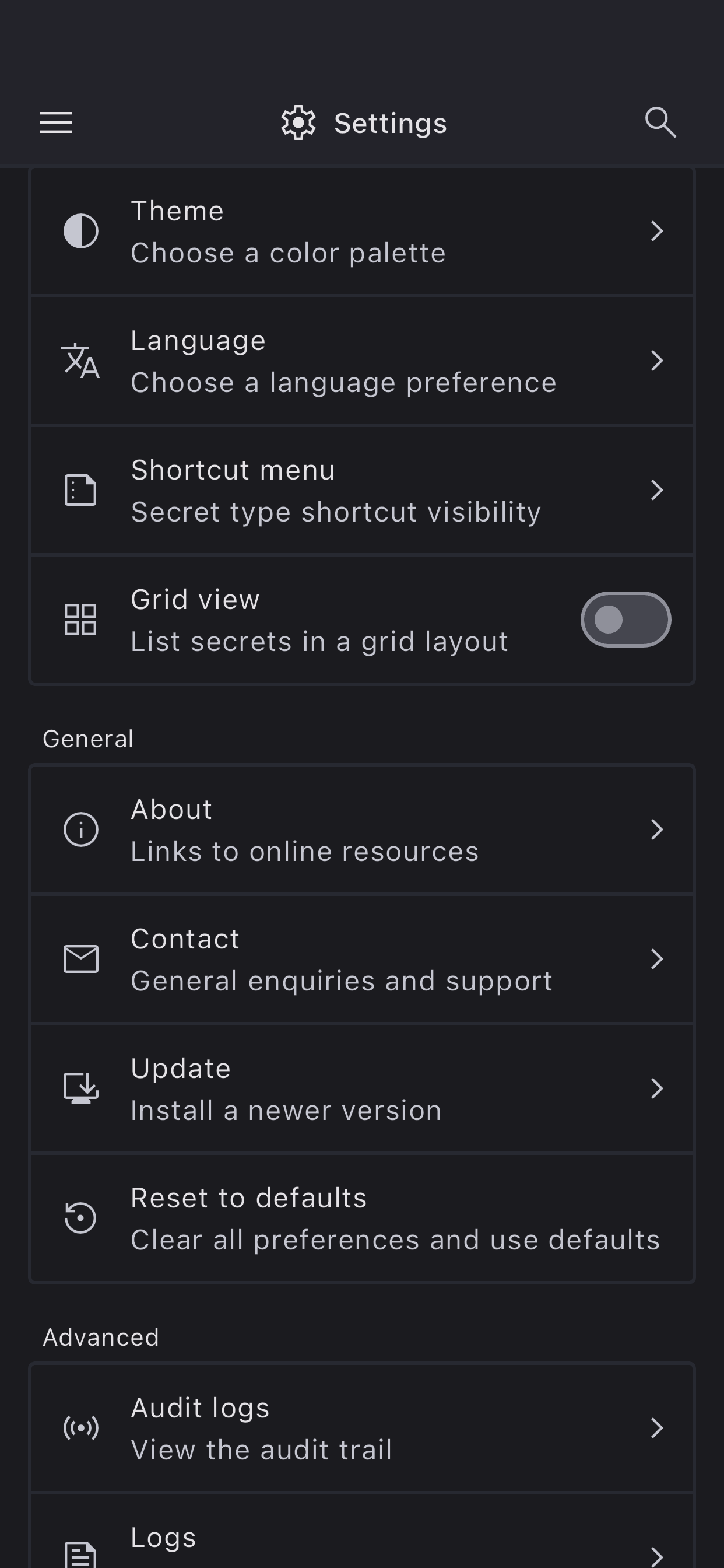Click the Audit logs broadcast icon
Viewport: 724px width, 1568px height.
point(81,1428)
